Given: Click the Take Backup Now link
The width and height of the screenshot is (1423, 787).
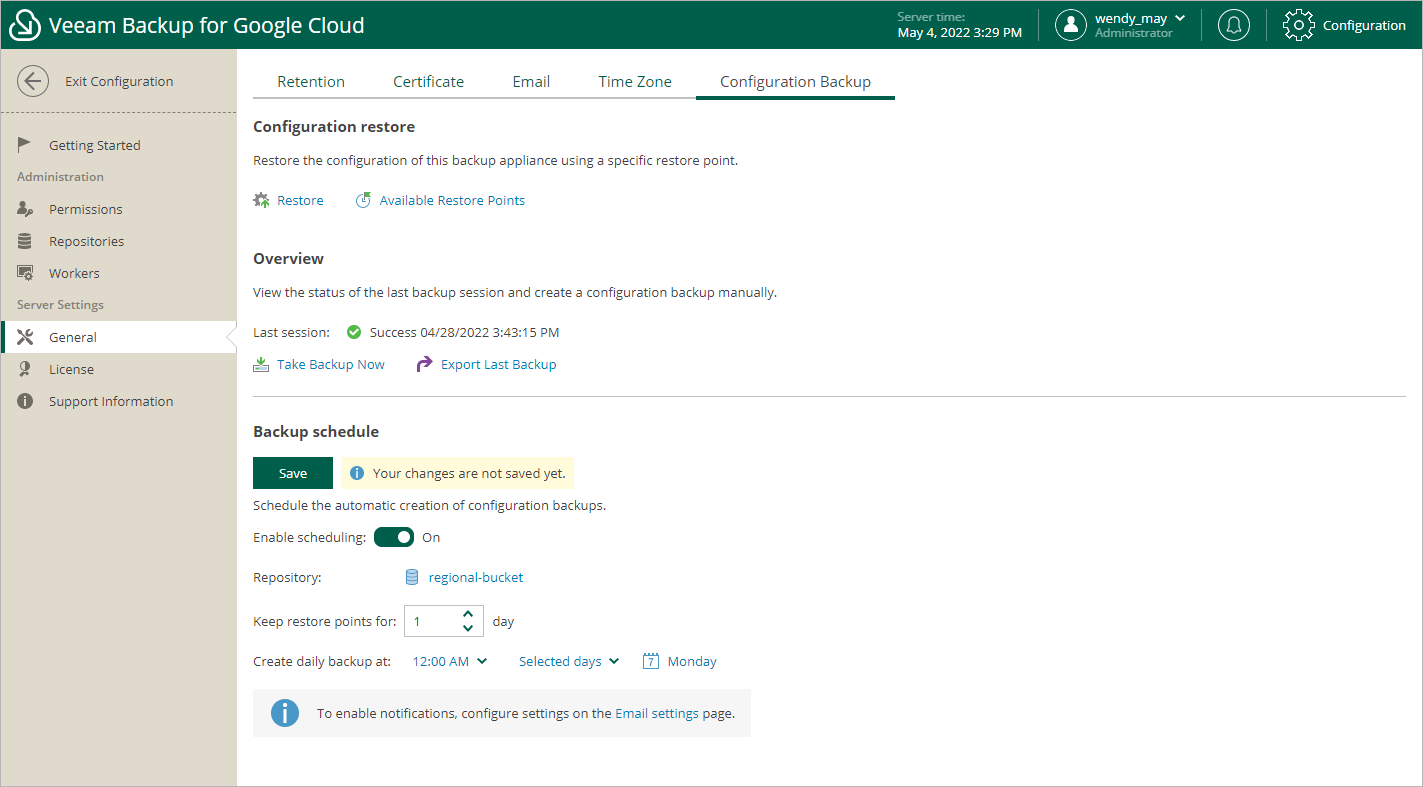Looking at the screenshot, I should (x=331, y=364).
